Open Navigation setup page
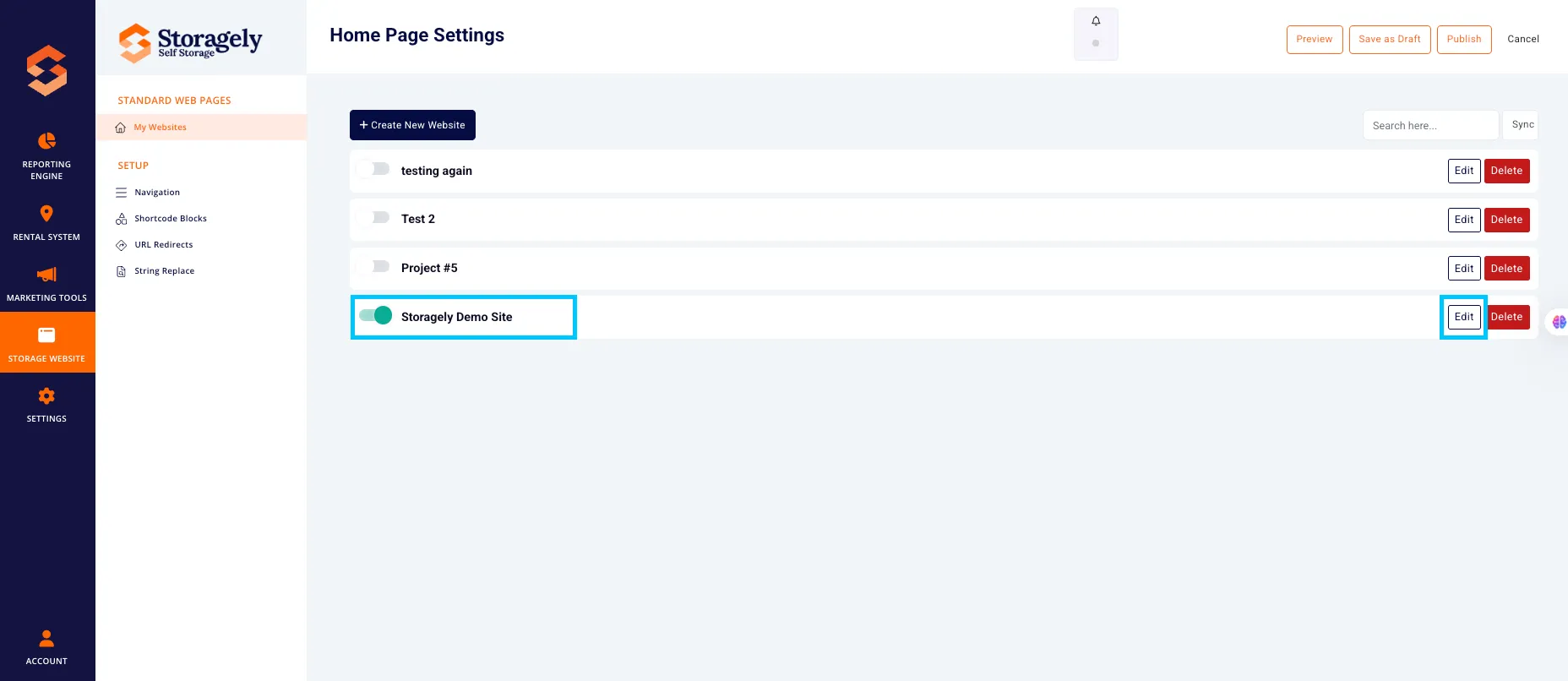This screenshot has width=1568, height=681. (x=157, y=193)
